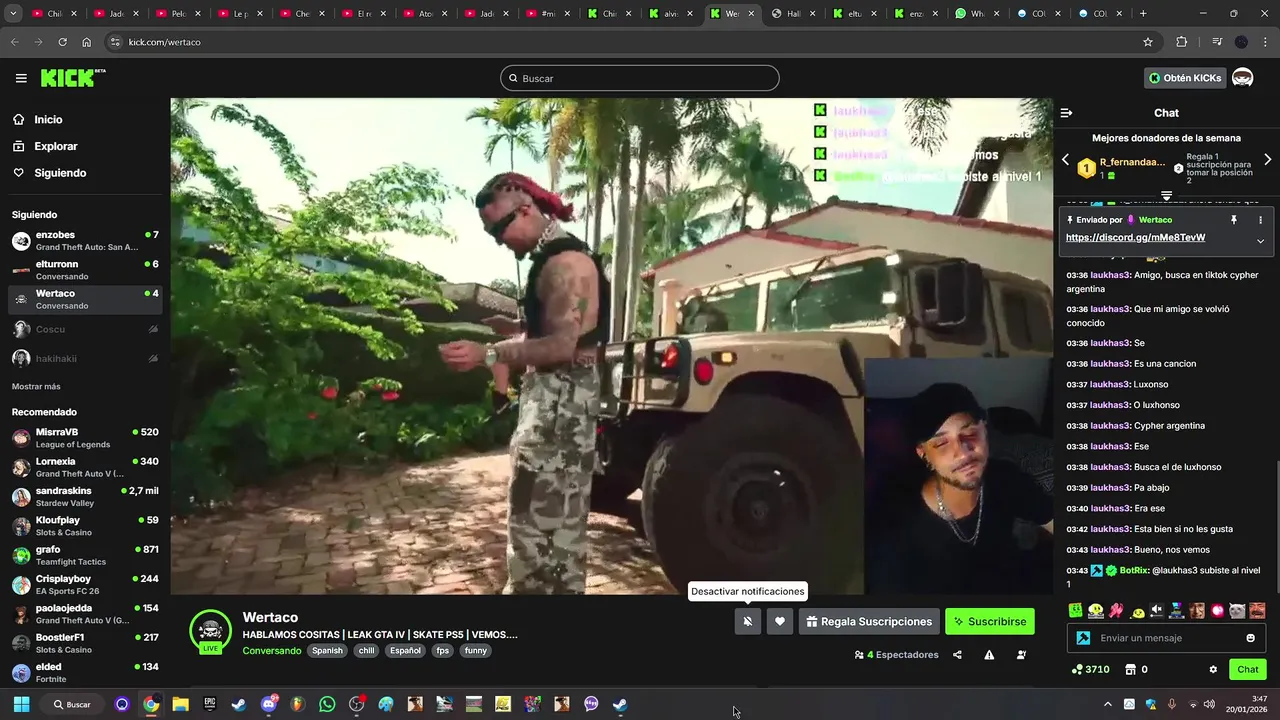Open the channel shop icon showing 0
The height and width of the screenshot is (720, 1280).
(x=1136, y=669)
